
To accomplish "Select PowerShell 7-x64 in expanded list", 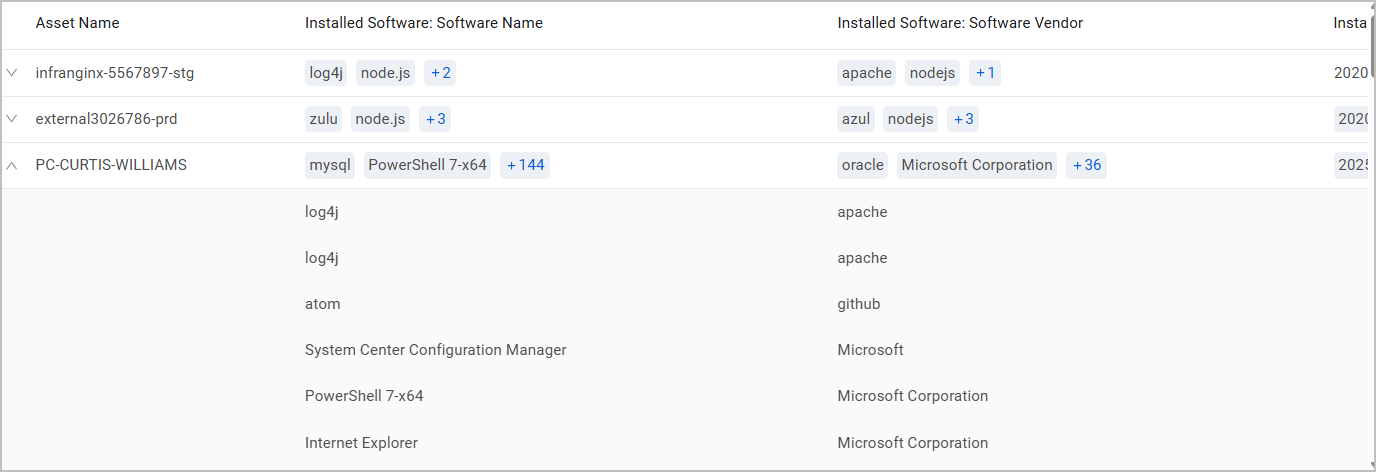I will click(364, 396).
